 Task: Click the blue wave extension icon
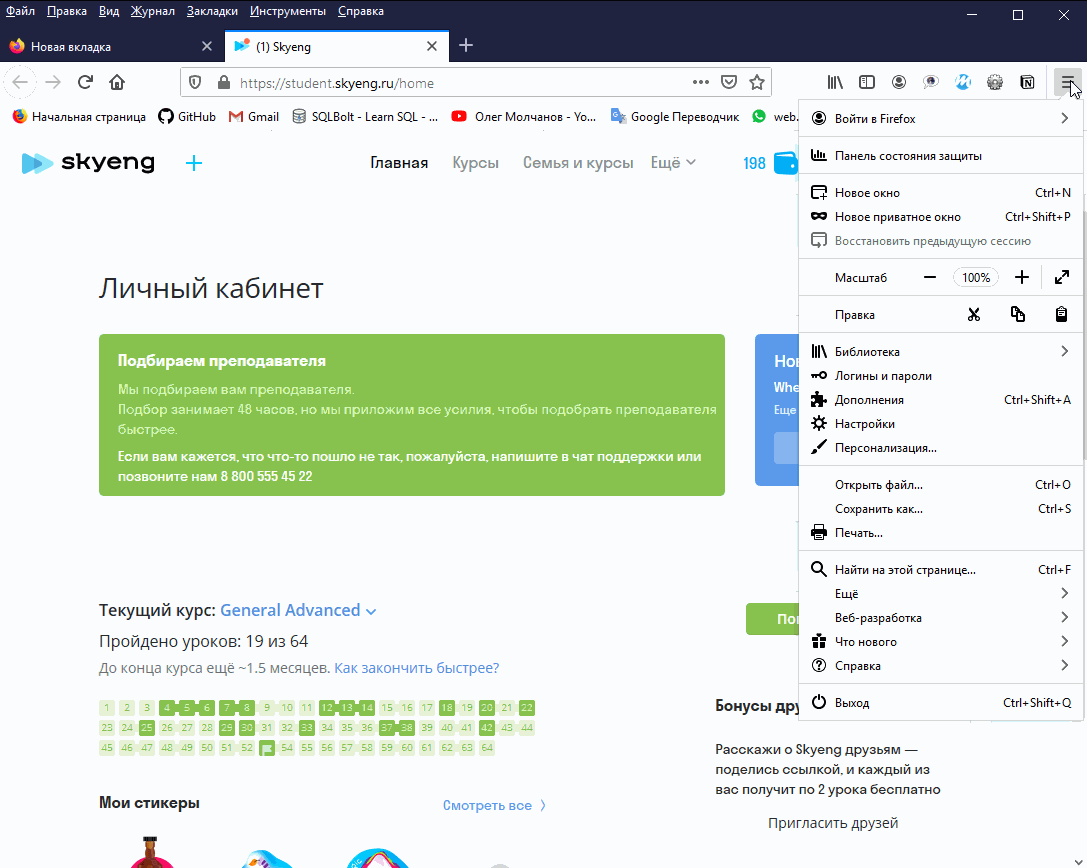click(x=963, y=83)
